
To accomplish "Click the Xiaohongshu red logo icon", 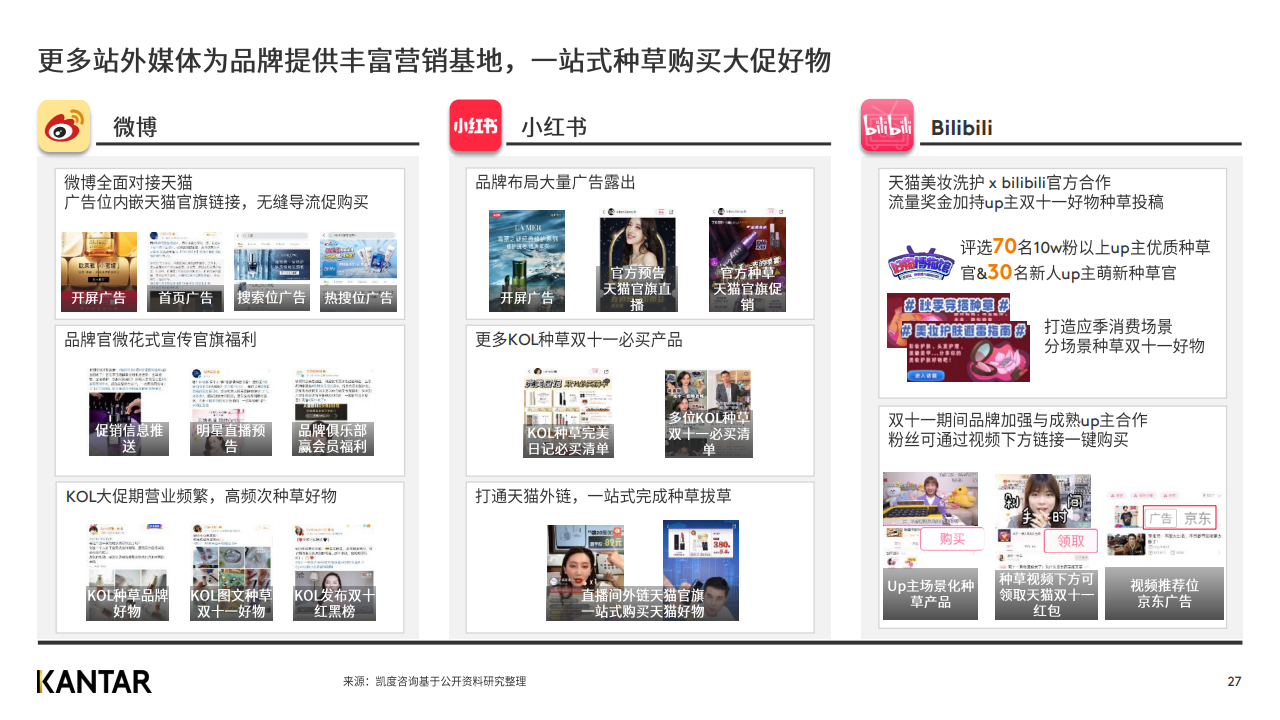I will (475, 126).
